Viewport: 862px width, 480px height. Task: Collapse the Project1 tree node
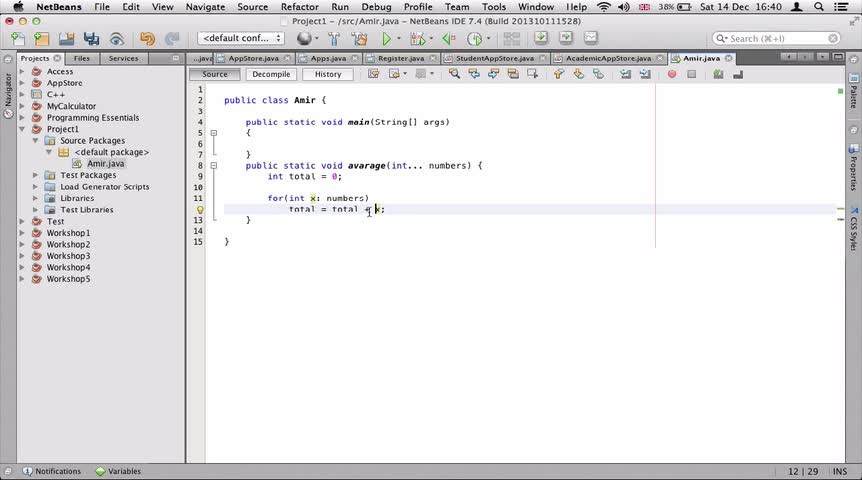[x=22, y=129]
